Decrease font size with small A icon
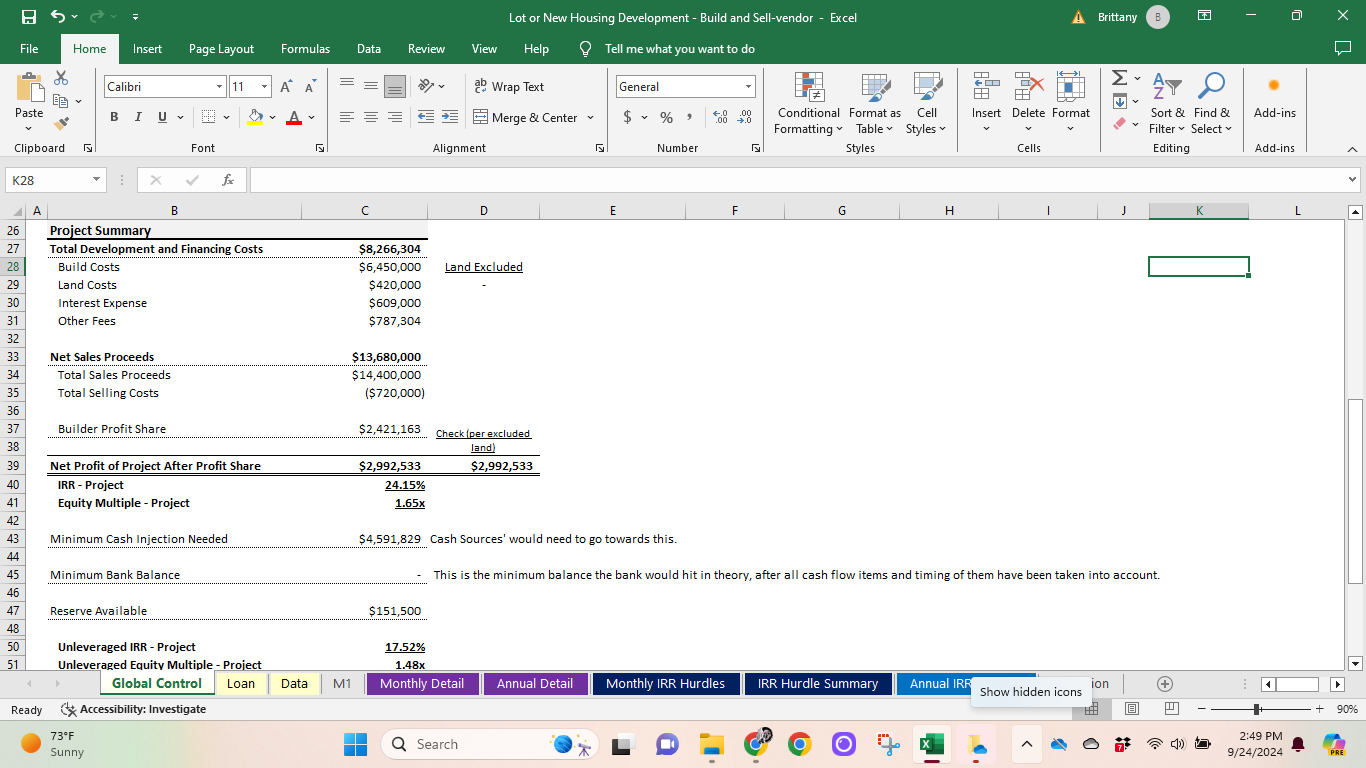 click(x=310, y=88)
